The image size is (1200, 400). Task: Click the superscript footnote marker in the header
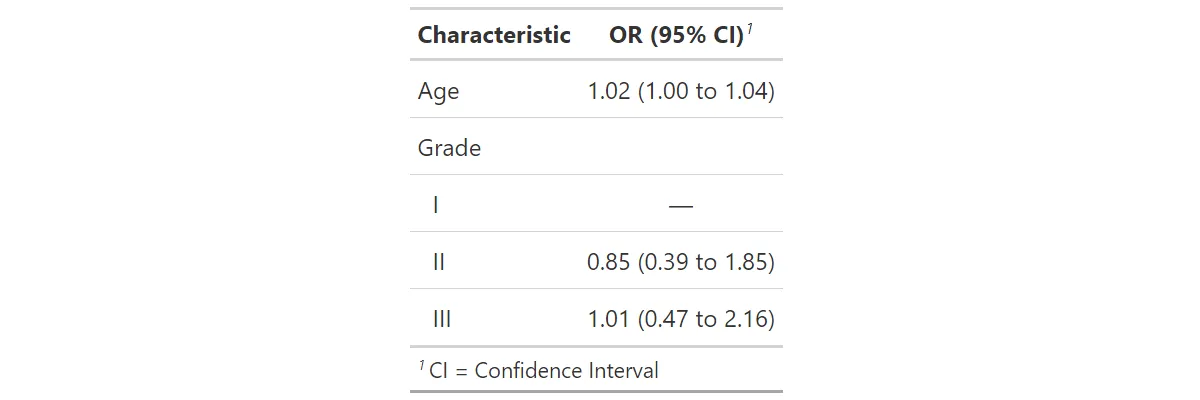[750, 28]
